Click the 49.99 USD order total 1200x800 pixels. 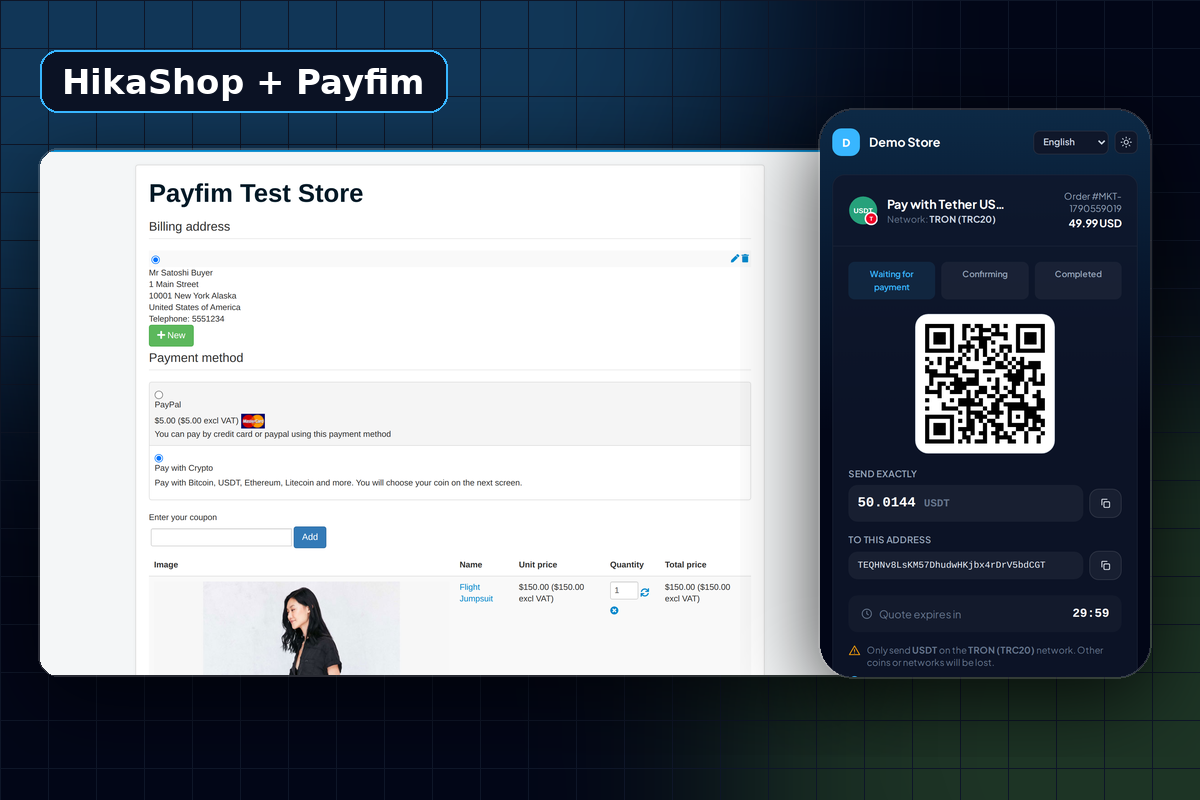point(1095,223)
